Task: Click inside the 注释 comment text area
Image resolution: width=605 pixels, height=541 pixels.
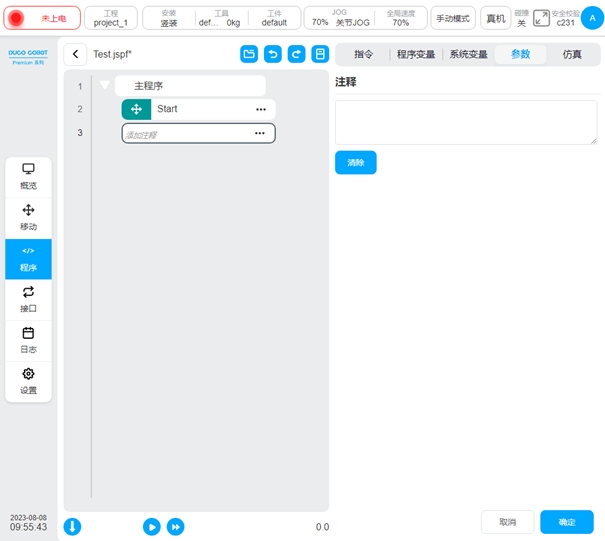Action: coord(465,122)
